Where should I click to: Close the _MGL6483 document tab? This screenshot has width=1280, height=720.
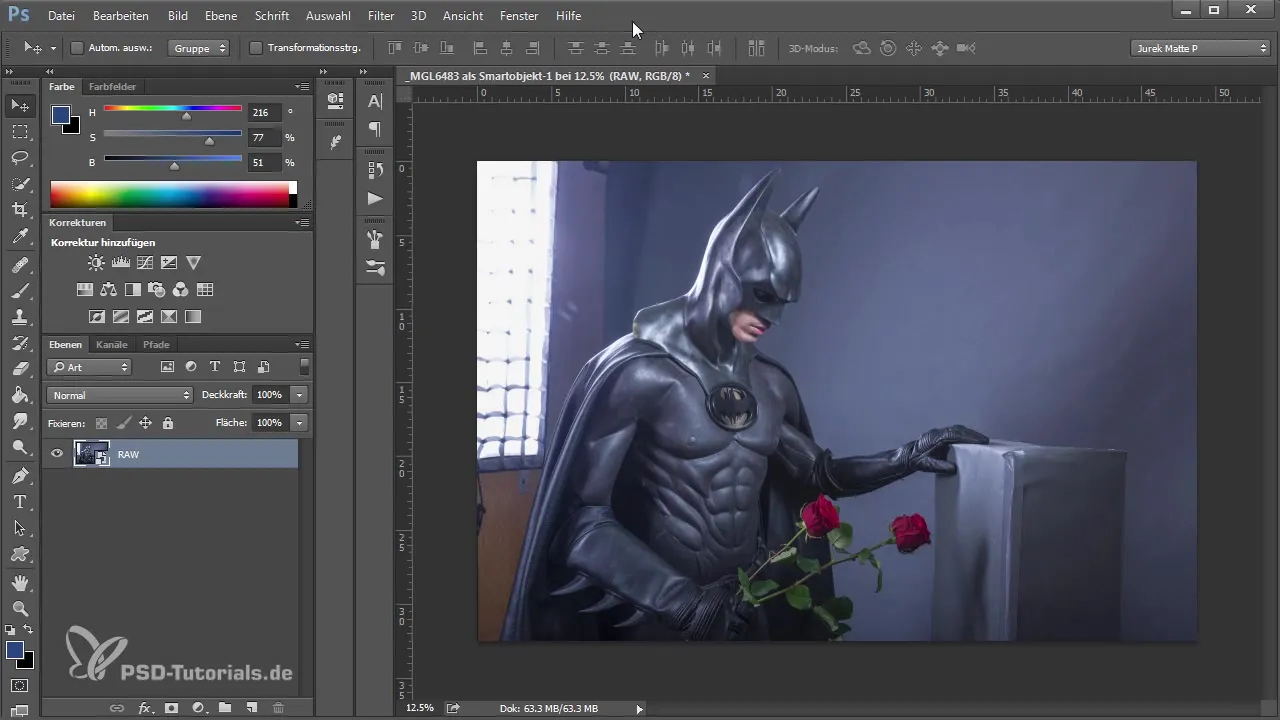(706, 76)
